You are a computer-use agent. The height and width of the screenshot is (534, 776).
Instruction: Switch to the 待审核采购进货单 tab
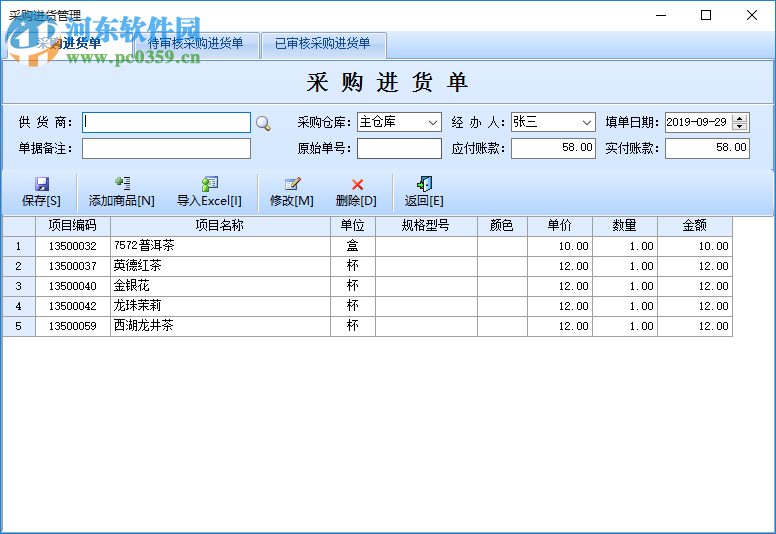196,44
